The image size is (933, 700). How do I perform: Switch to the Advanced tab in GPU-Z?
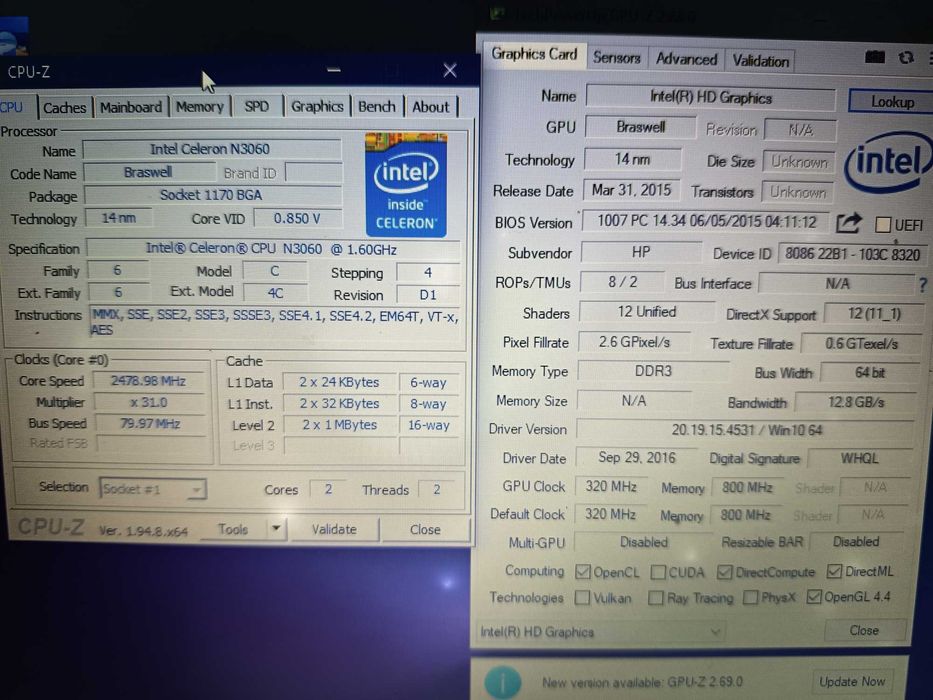tap(687, 59)
